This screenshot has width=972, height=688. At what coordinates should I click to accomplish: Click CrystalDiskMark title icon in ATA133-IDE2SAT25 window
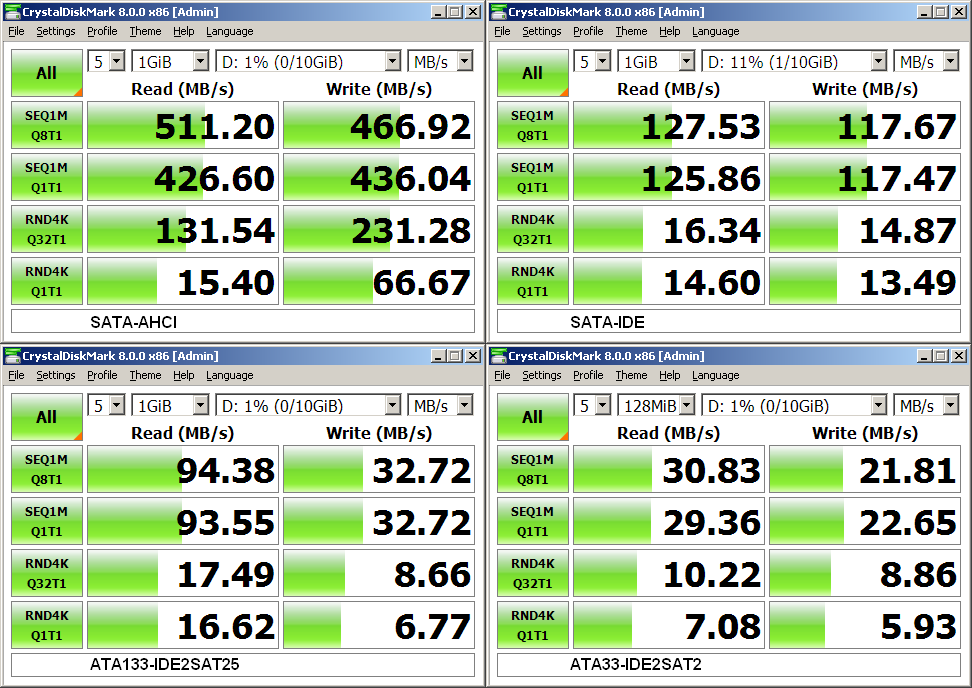click(12, 356)
